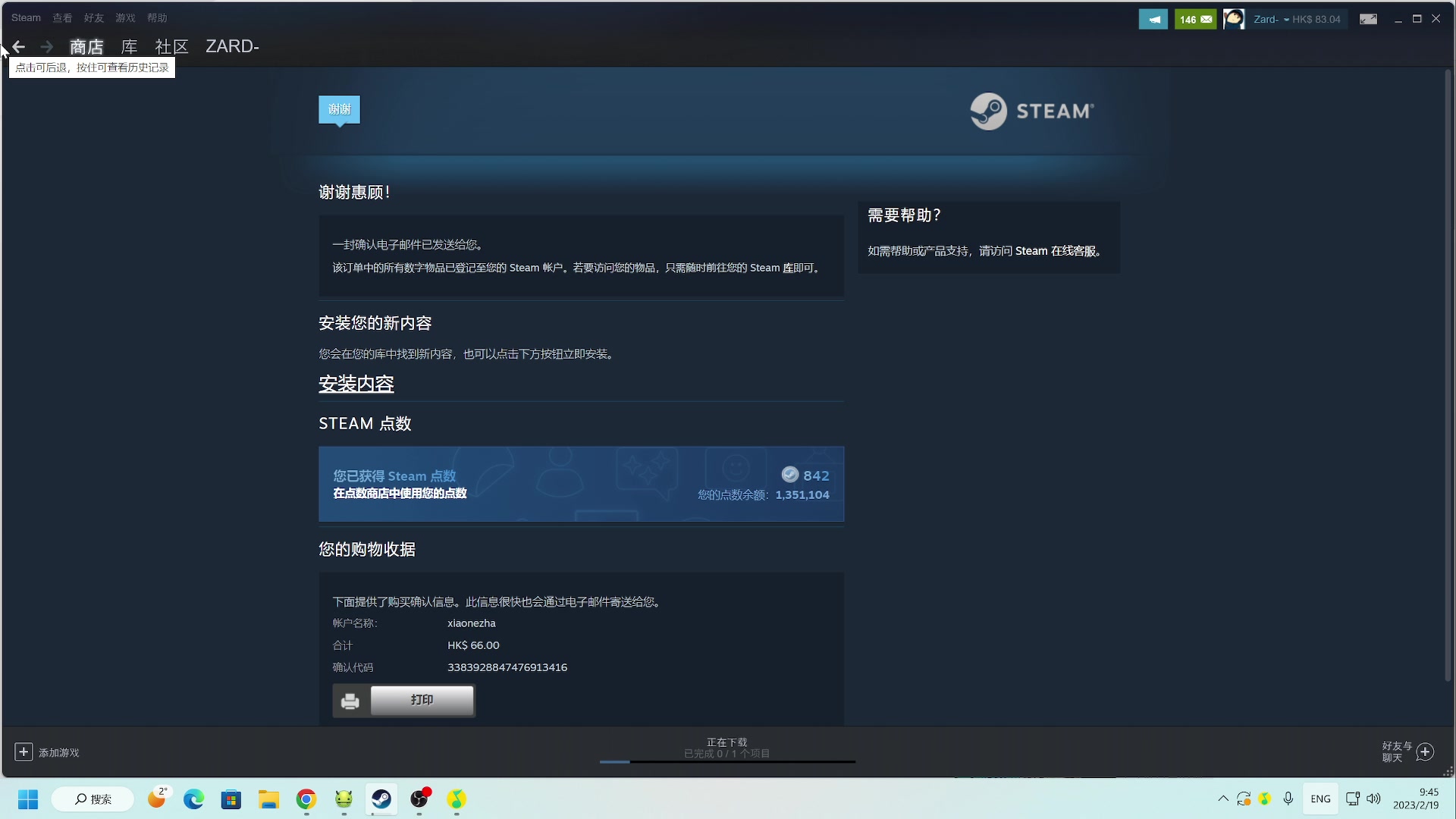Click the back navigation arrow
The height and width of the screenshot is (819, 1456).
(x=19, y=47)
